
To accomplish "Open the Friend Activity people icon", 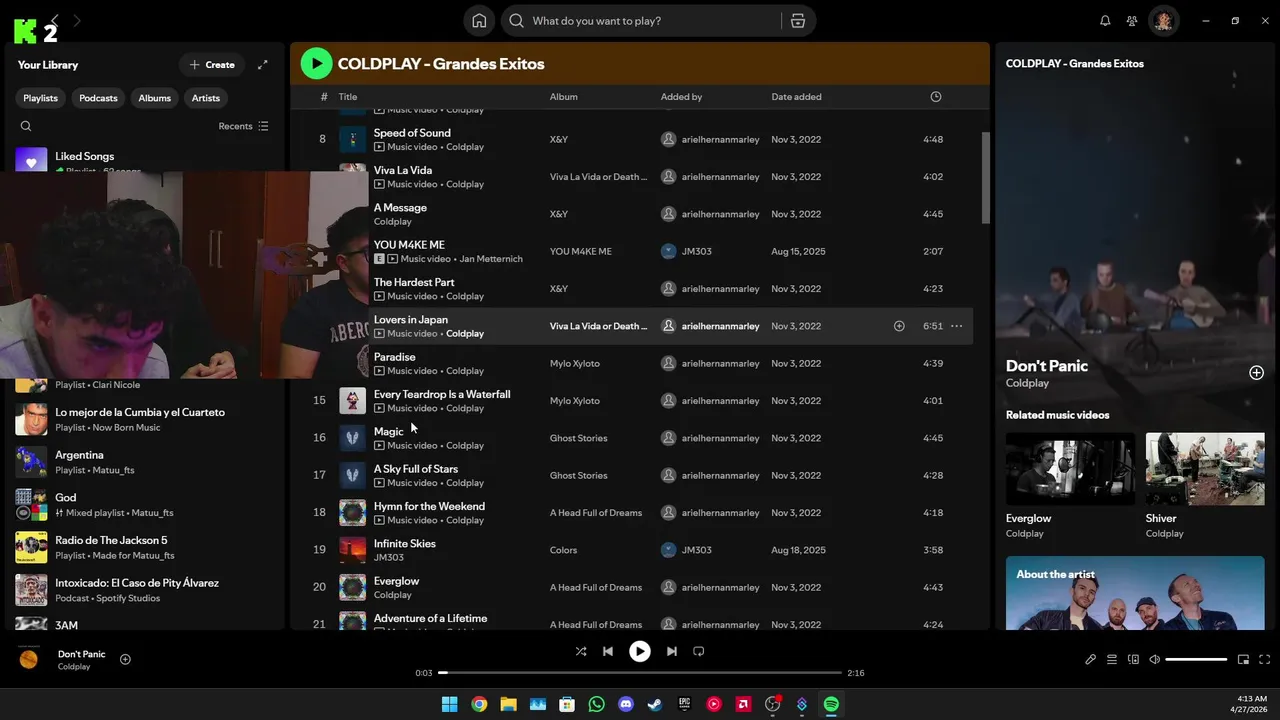I will pos(1132,21).
